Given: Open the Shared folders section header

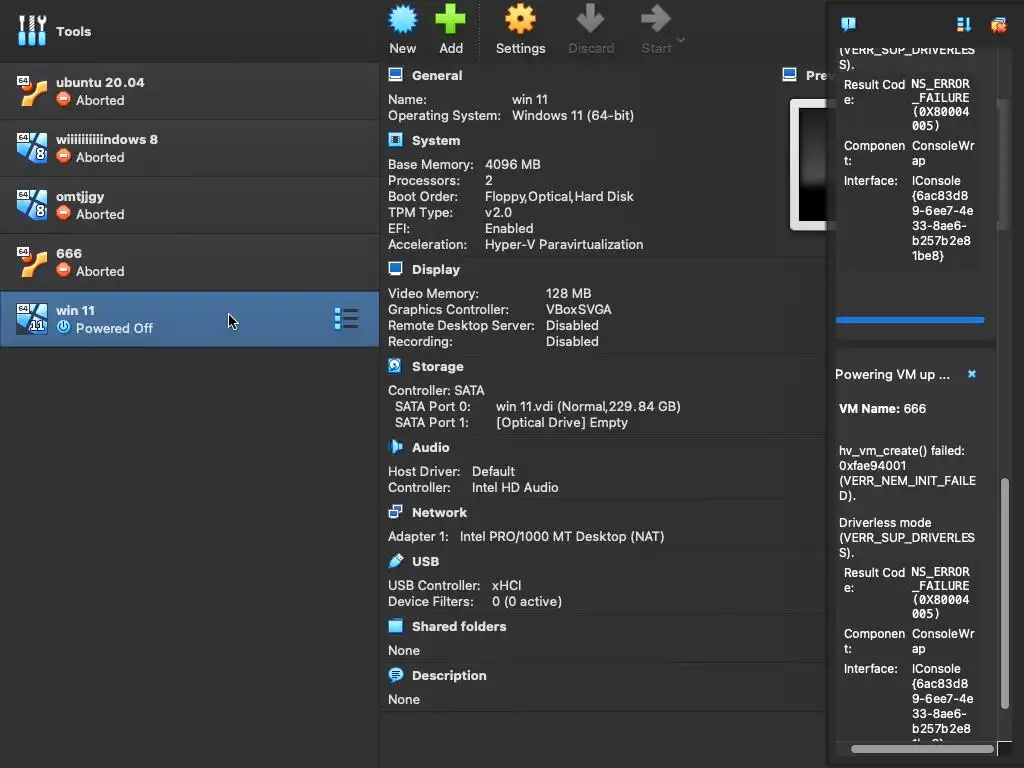Looking at the screenshot, I should click(458, 626).
